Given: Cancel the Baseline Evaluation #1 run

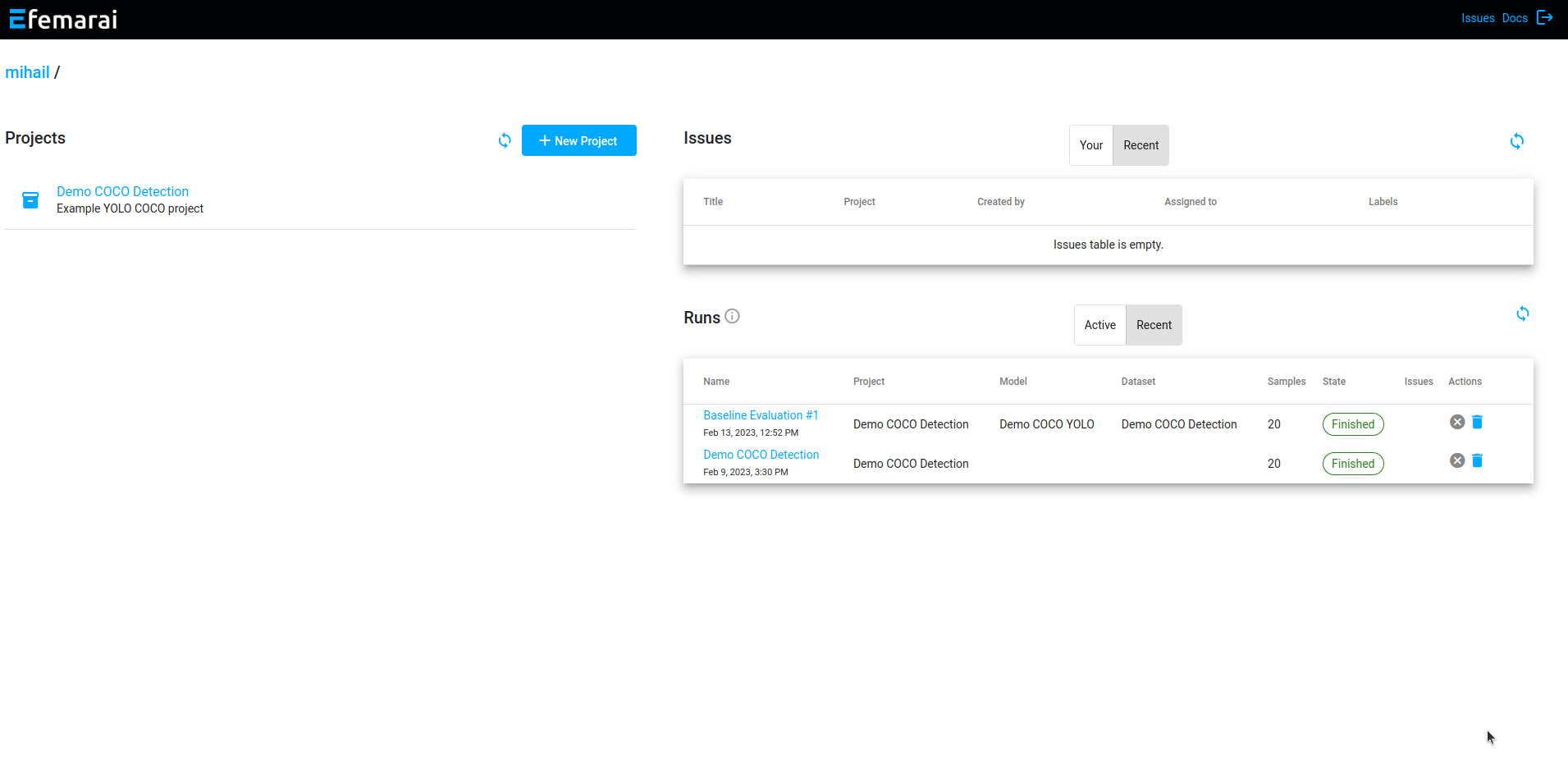Looking at the screenshot, I should tap(1457, 422).
